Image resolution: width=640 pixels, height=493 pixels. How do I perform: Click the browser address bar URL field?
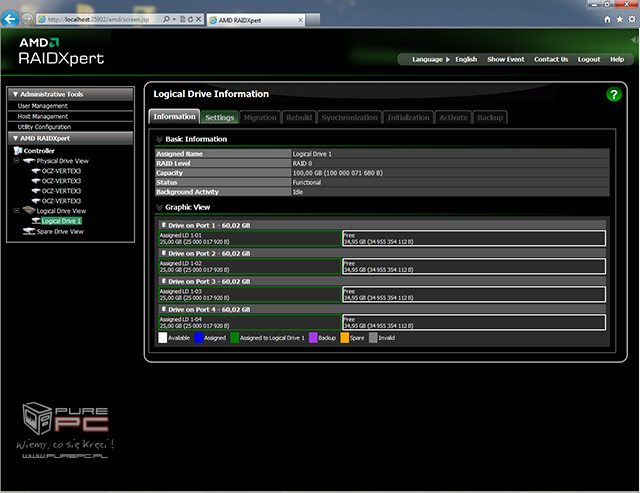[x=98, y=19]
